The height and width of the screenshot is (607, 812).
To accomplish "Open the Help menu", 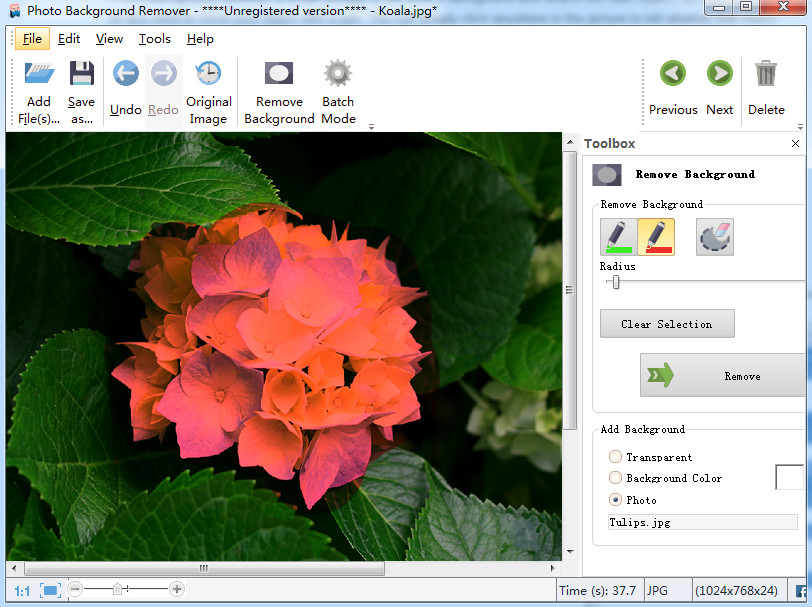I will pyautogui.click(x=200, y=39).
